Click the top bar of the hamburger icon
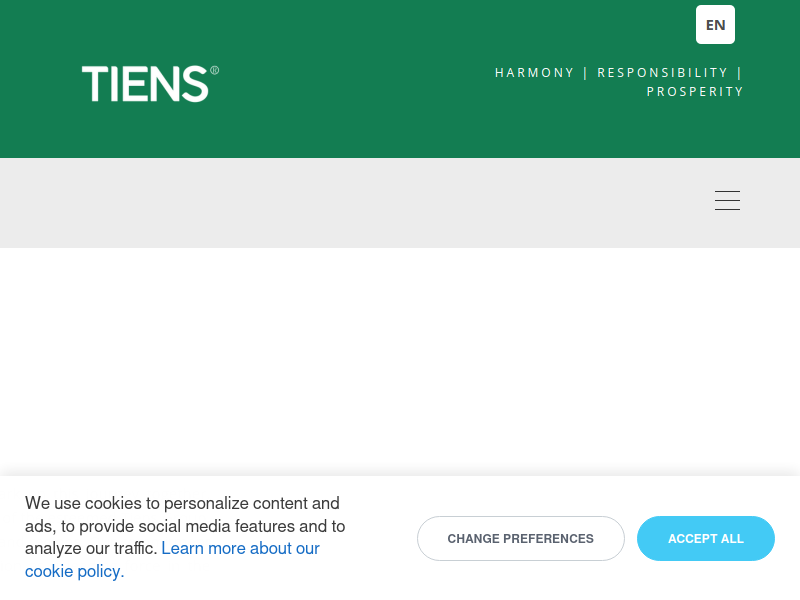The image size is (800, 600). pyautogui.click(x=727, y=191)
